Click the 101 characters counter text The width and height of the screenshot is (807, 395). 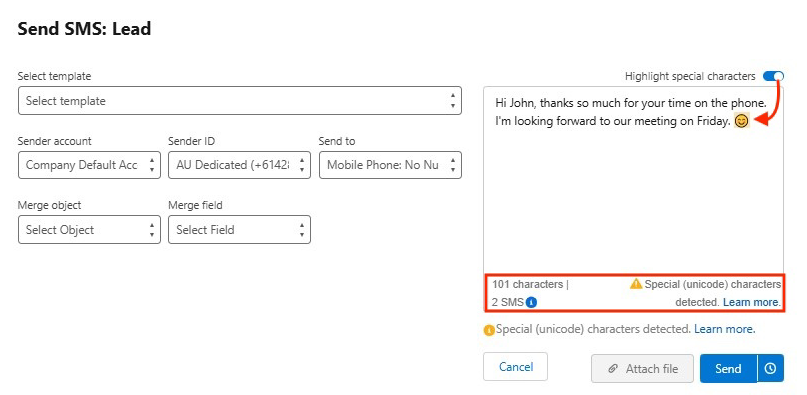[x=528, y=284]
